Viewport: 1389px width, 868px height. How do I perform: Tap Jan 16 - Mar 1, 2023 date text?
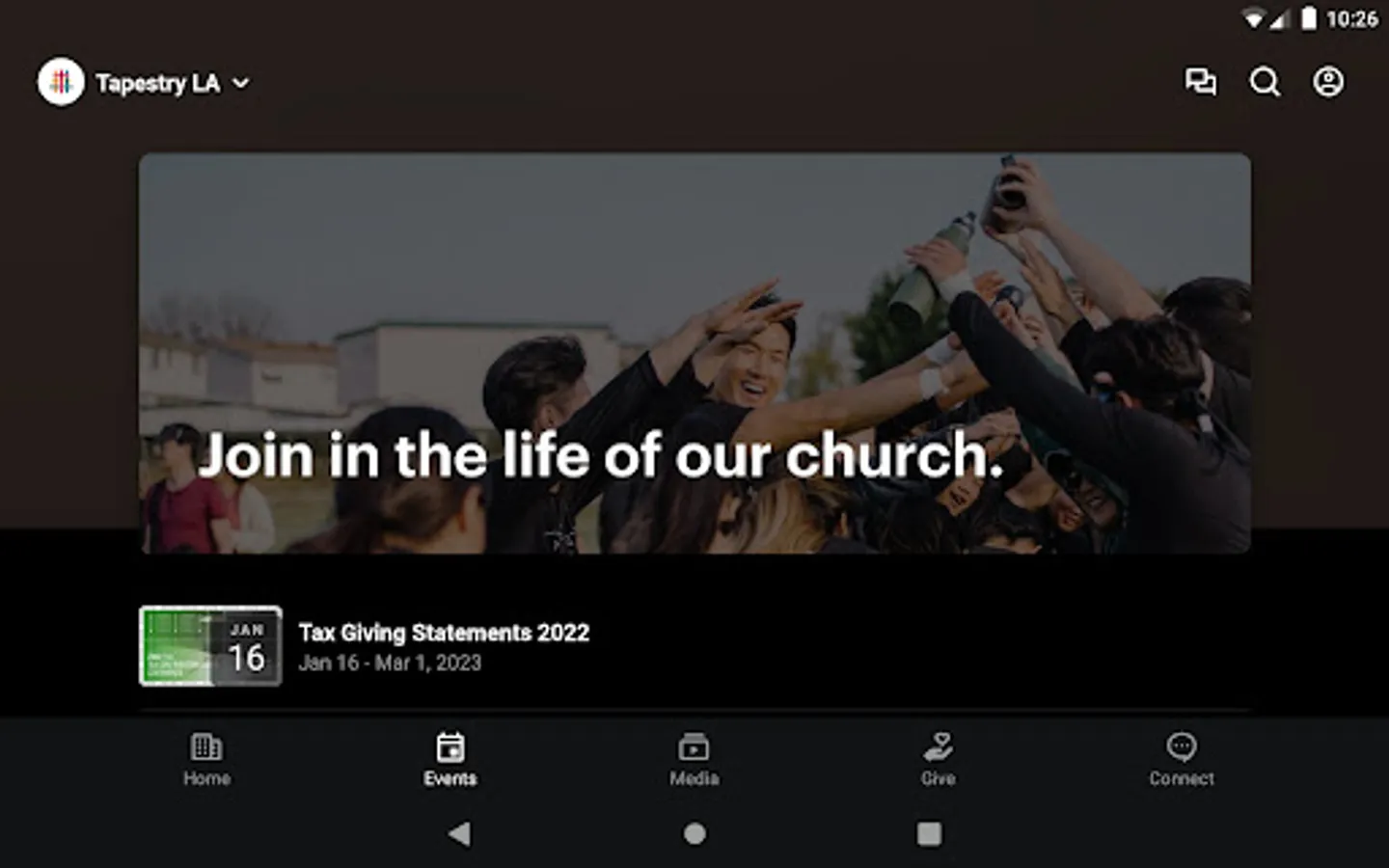coord(390,664)
